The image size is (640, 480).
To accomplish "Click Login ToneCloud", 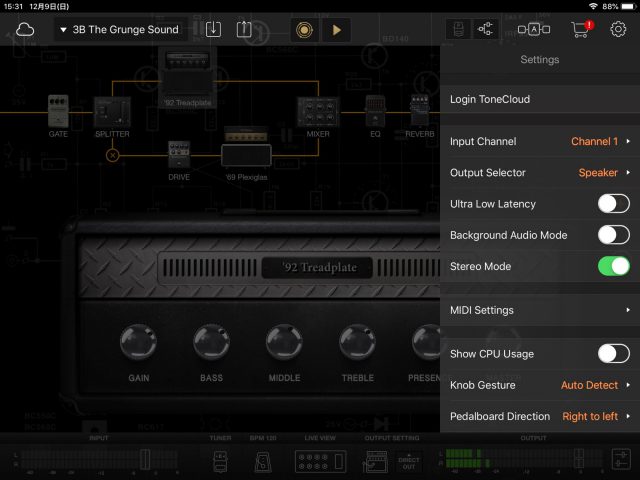I will (x=540, y=99).
